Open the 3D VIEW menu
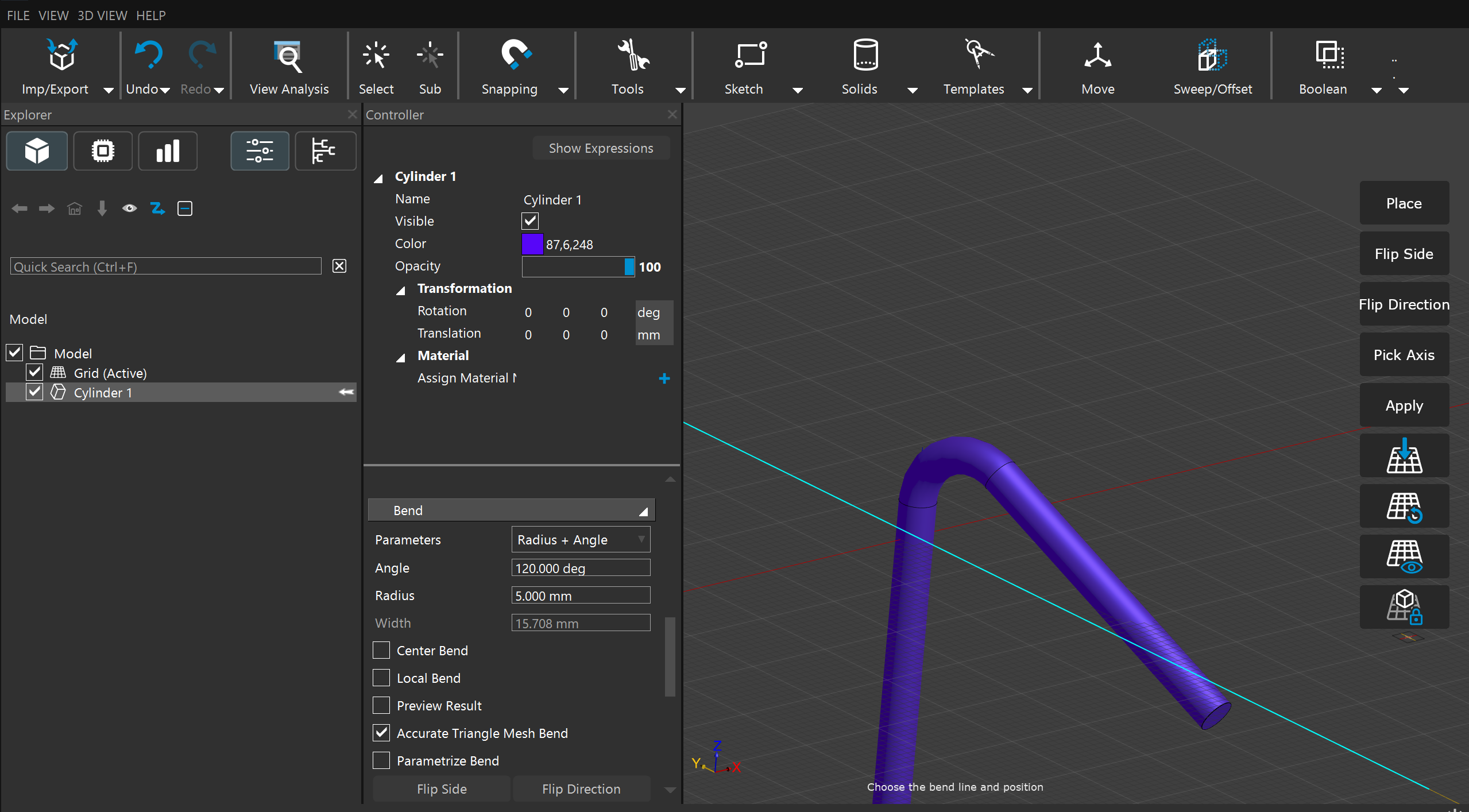Image resolution: width=1469 pixels, height=812 pixels. click(x=102, y=16)
